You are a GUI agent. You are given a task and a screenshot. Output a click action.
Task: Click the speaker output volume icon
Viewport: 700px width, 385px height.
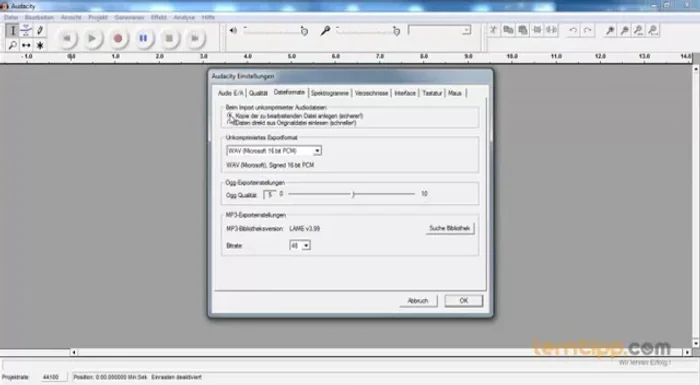233,30
